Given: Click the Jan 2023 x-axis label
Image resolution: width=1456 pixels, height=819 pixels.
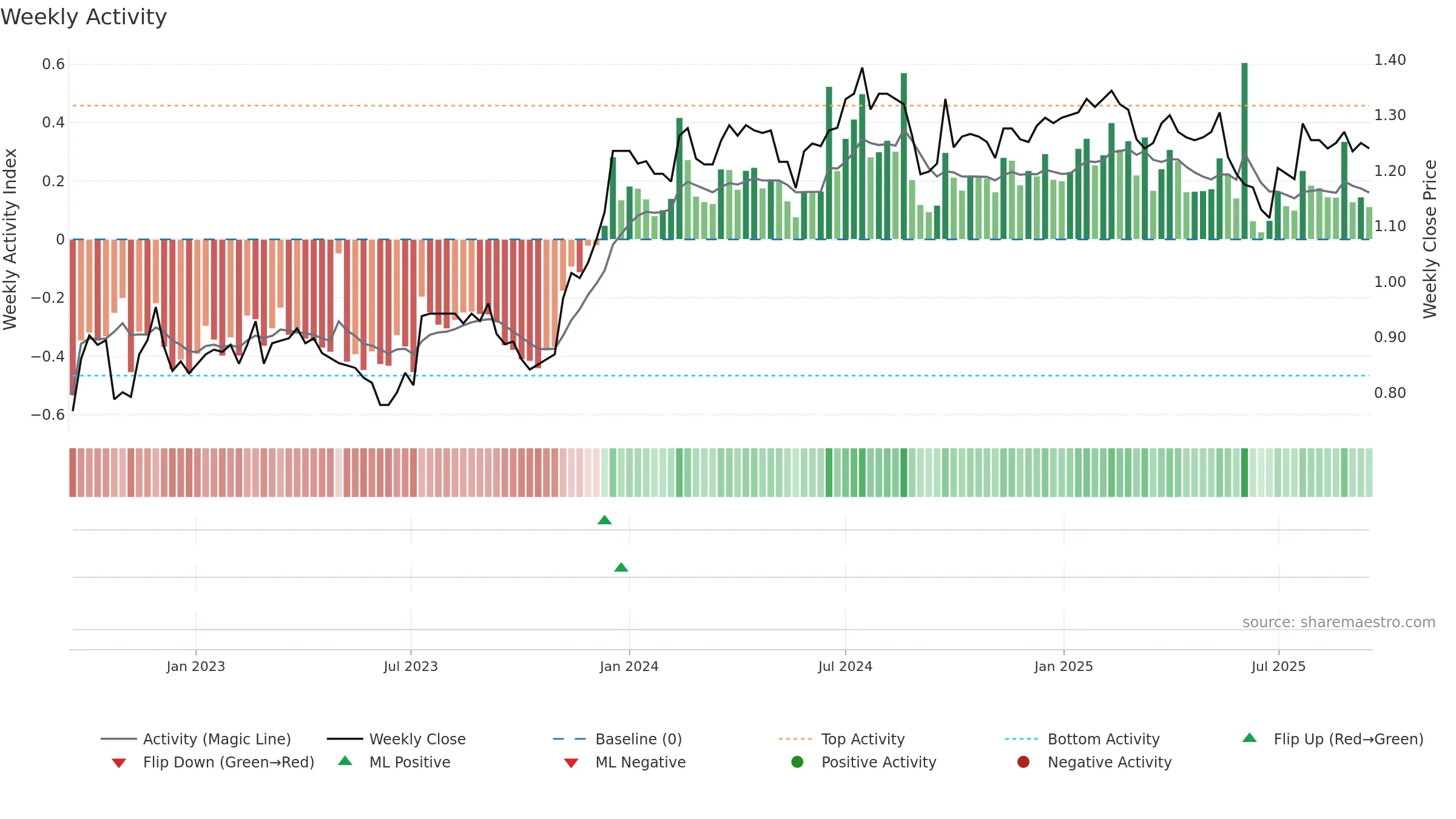Looking at the screenshot, I should coord(196,666).
